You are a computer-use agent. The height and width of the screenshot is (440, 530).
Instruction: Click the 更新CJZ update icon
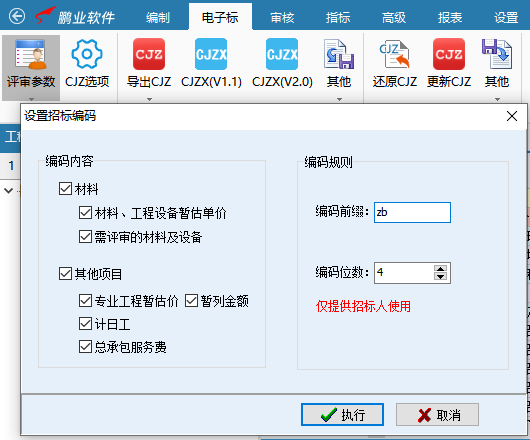(x=449, y=54)
